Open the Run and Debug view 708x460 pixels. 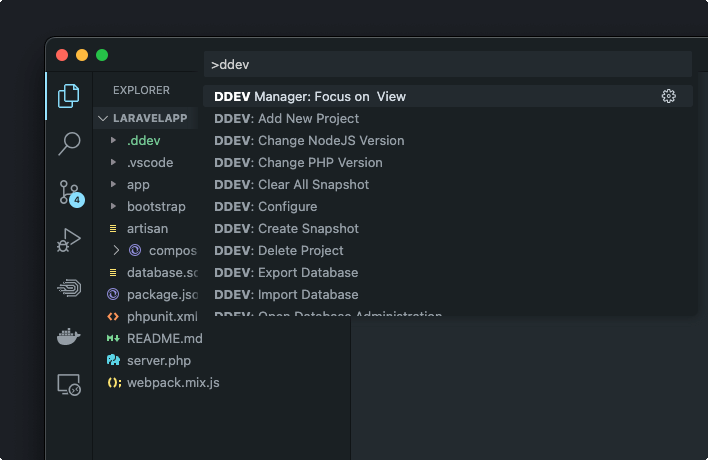click(69, 240)
